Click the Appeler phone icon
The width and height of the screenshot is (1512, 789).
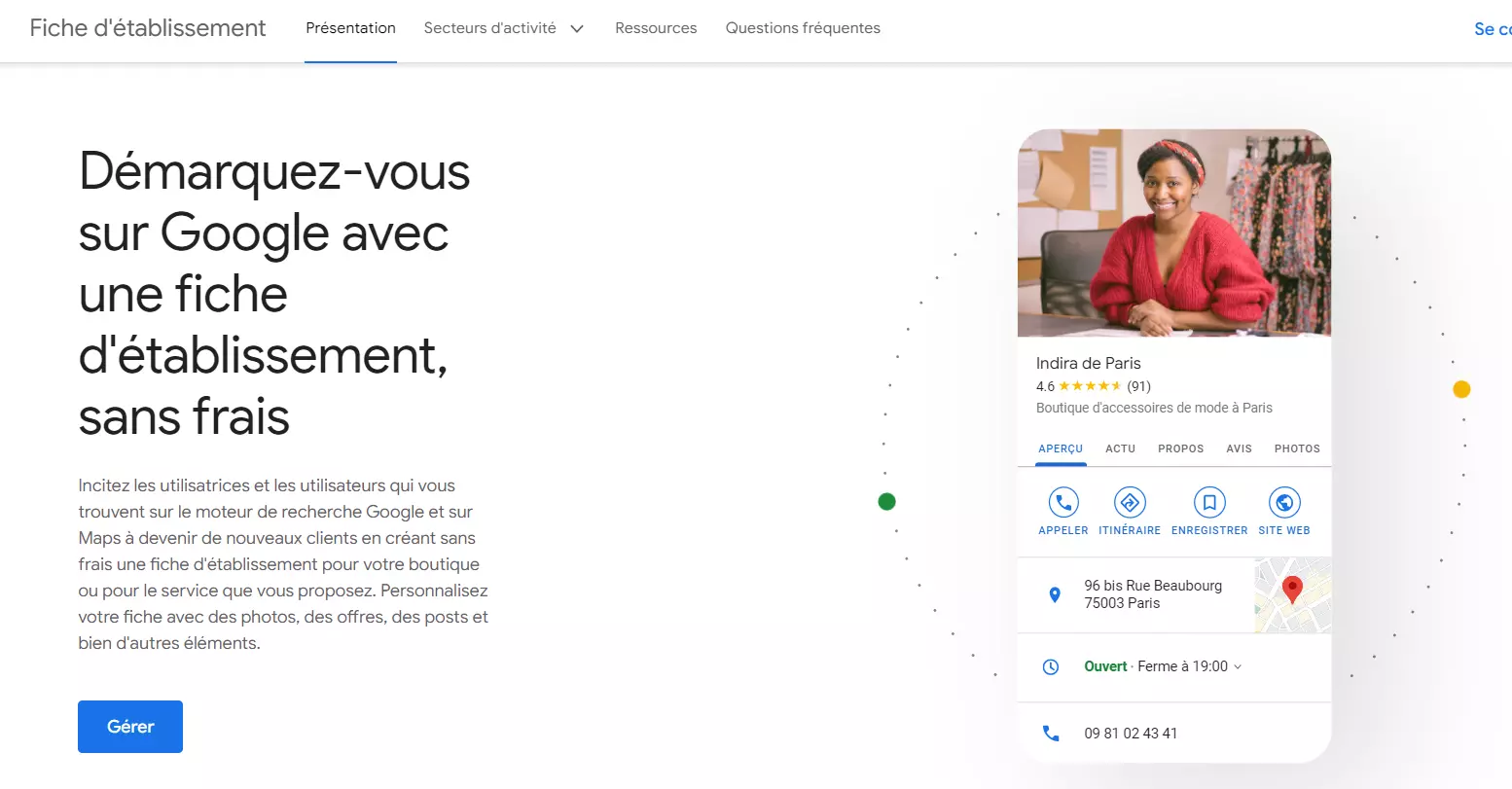(1063, 502)
